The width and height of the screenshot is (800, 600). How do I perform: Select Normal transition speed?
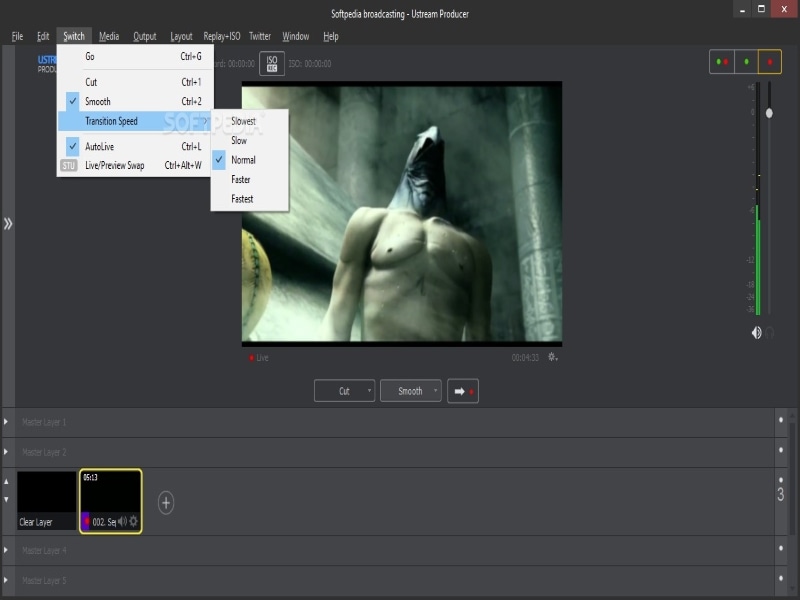pos(249,160)
